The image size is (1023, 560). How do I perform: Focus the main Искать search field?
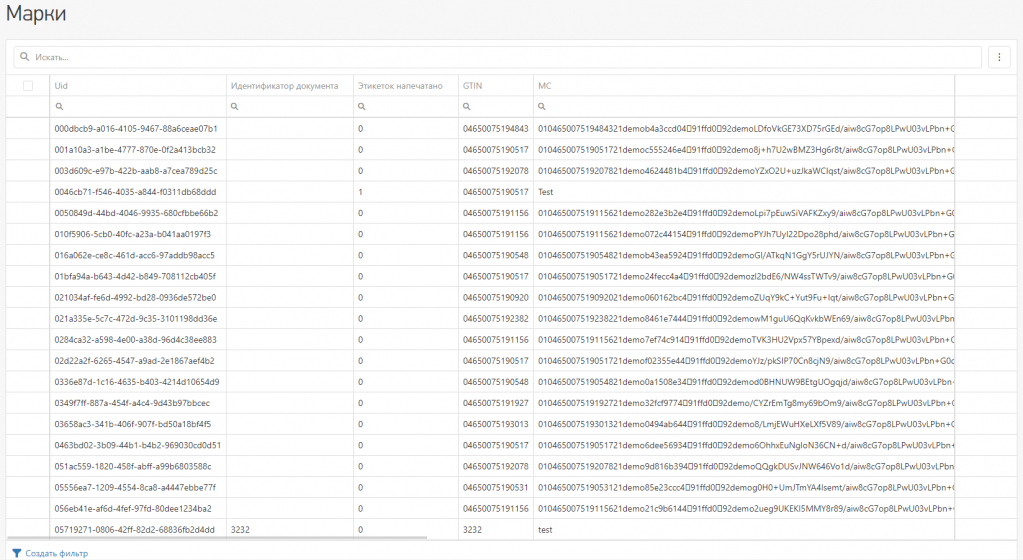click(497, 57)
